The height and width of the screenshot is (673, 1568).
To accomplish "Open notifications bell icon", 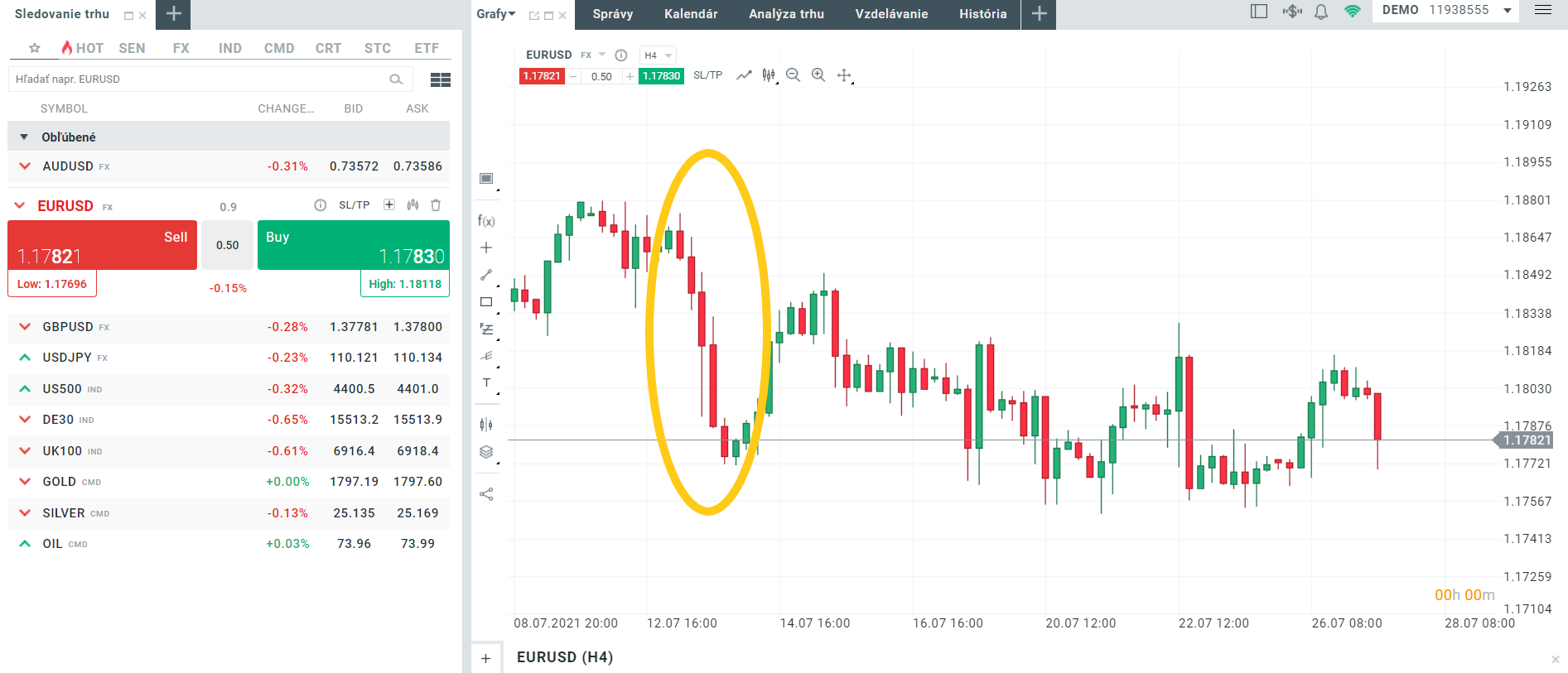I will (x=1321, y=12).
